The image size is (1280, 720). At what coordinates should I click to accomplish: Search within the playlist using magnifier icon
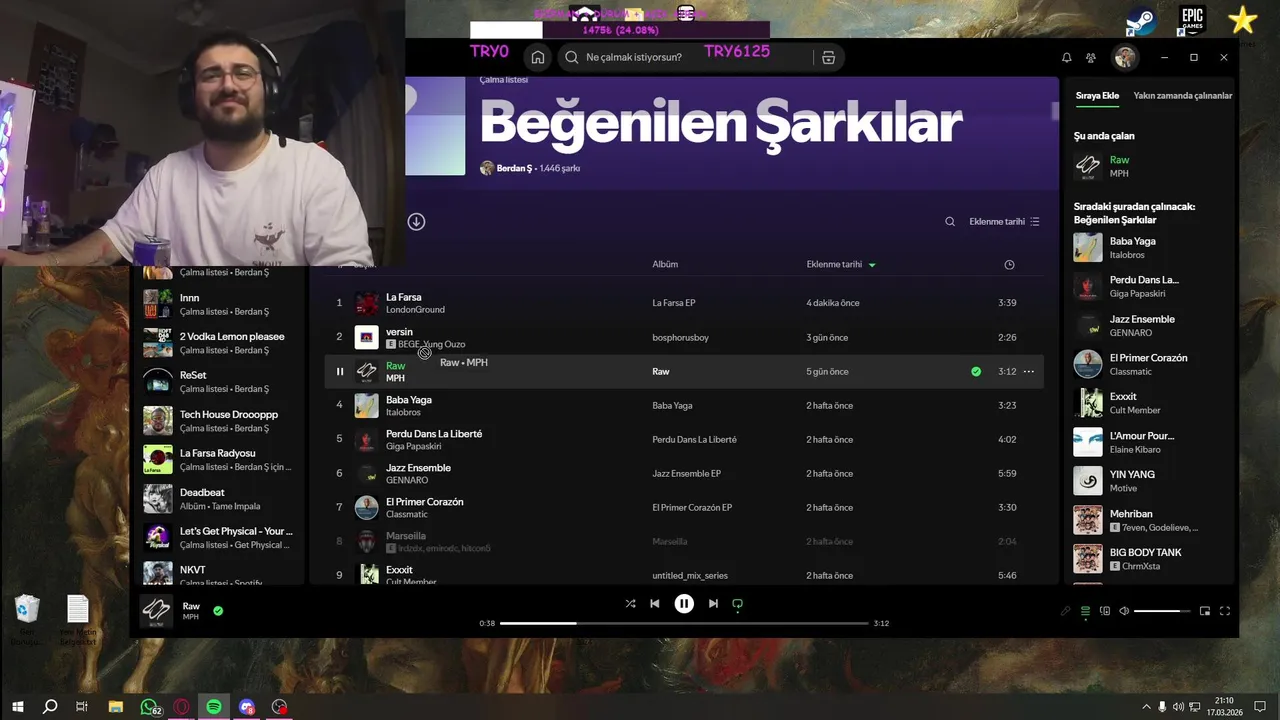click(950, 222)
